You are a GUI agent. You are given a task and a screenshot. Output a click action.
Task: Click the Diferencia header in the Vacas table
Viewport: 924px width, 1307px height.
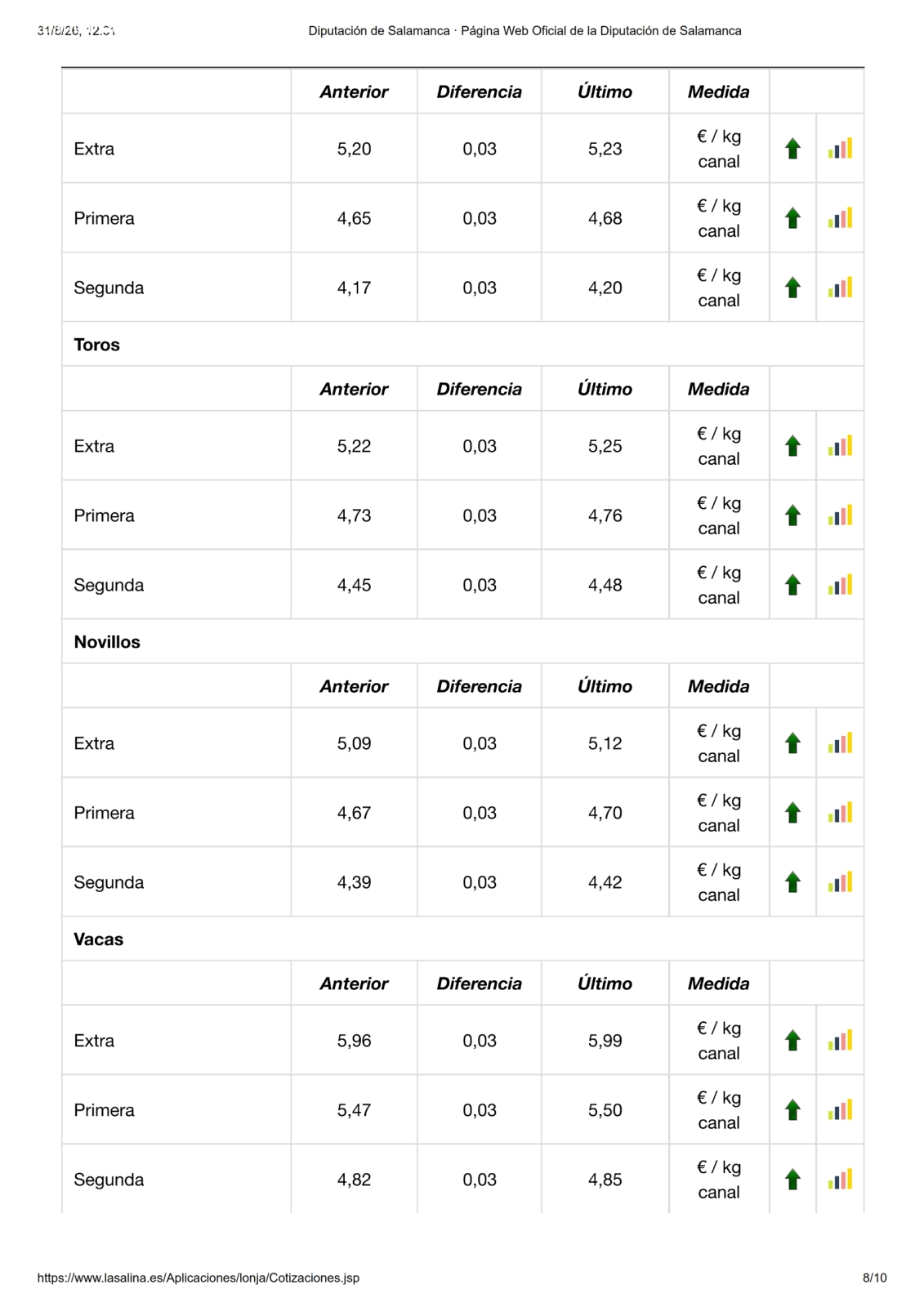479,984
